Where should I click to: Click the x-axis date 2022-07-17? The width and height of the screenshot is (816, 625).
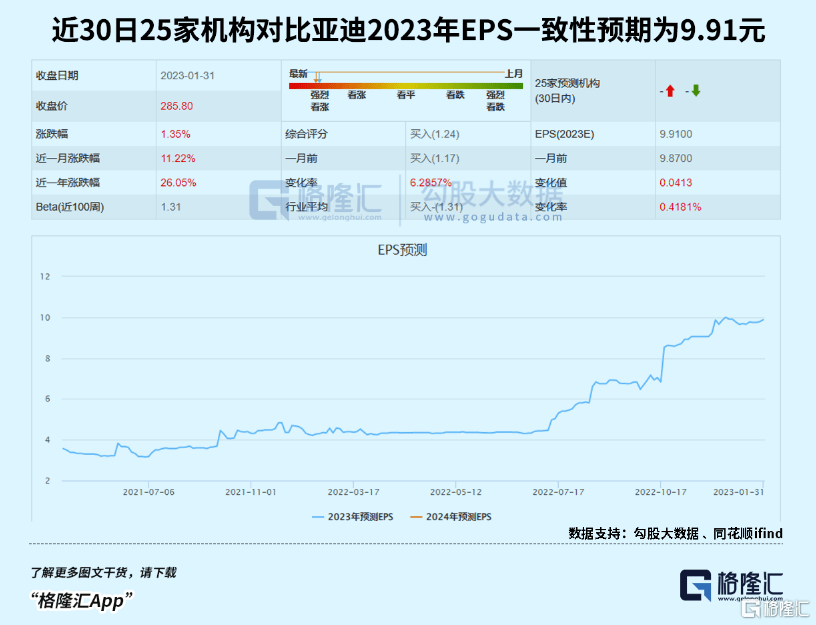(x=558, y=492)
